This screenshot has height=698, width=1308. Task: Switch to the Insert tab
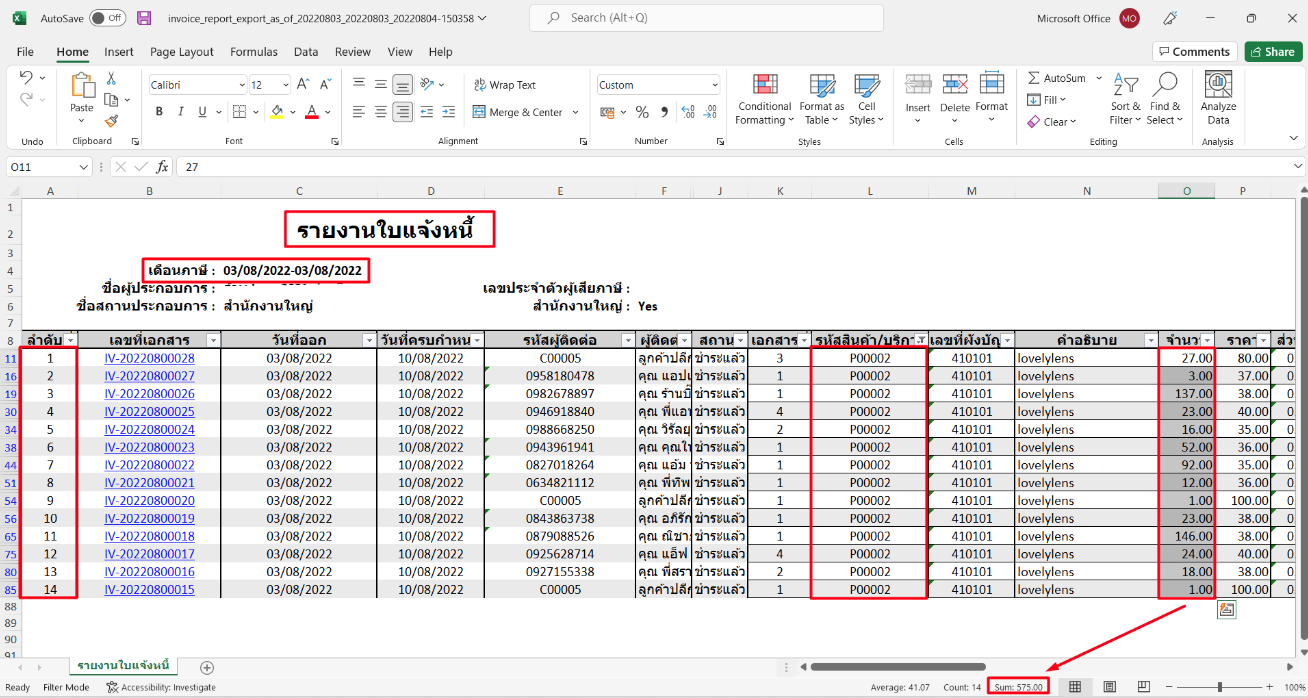[x=119, y=52]
